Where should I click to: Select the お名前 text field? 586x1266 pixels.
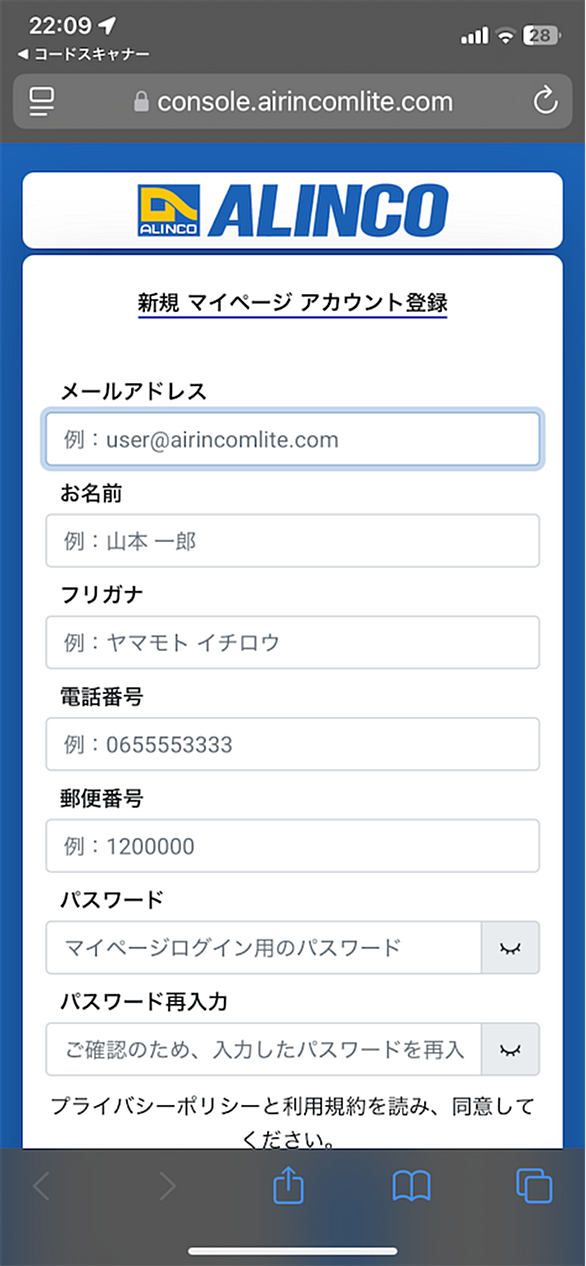click(x=293, y=541)
